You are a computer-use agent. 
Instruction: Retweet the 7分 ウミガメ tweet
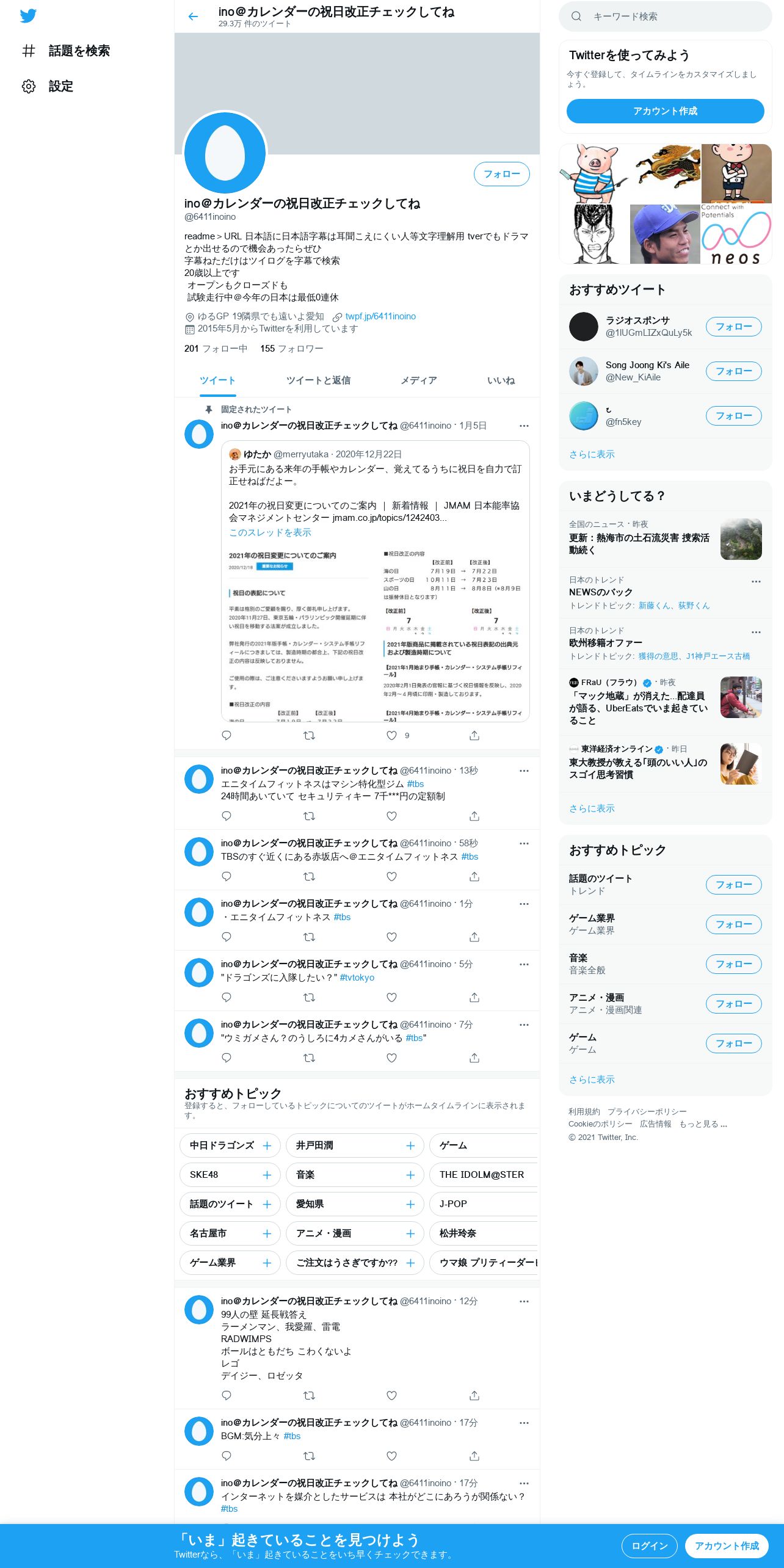pyautogui.click(x=309, y=1058)
